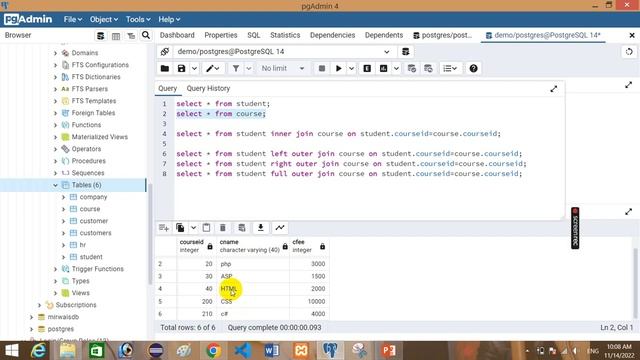Open the graph visualiser icon
Screen dimensions: 640x360
(280, 228)
